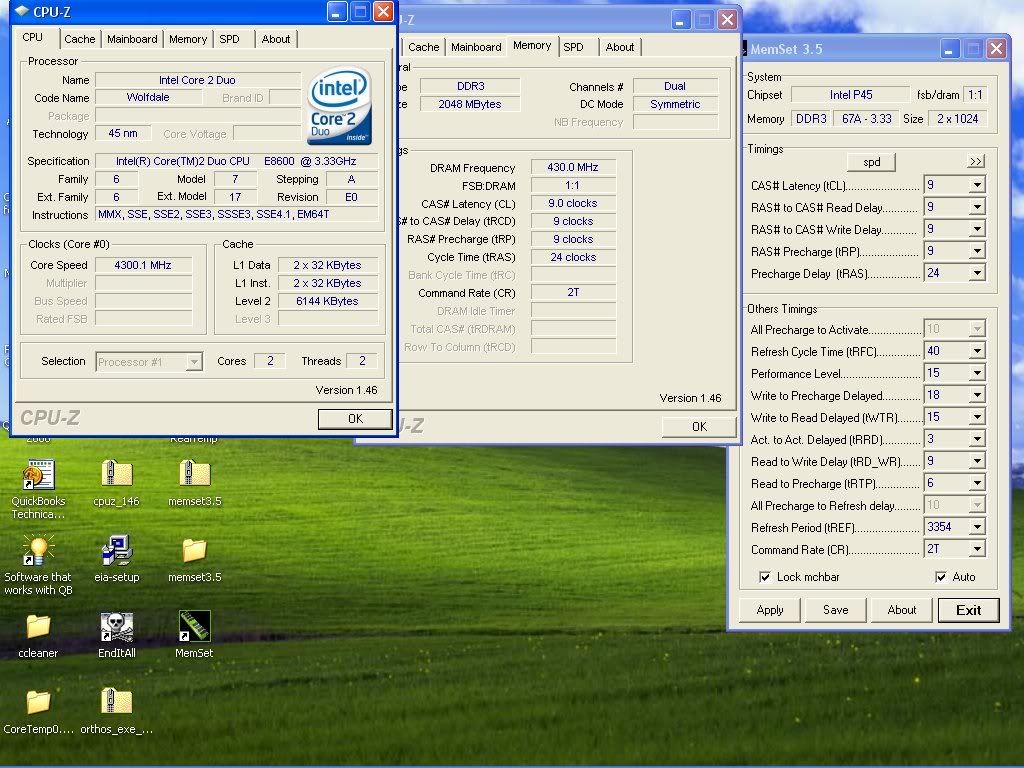Click the MemSet Chipset Intel P45 field
The height and width of the screenshot is (768, 1024).
(850, 95)
